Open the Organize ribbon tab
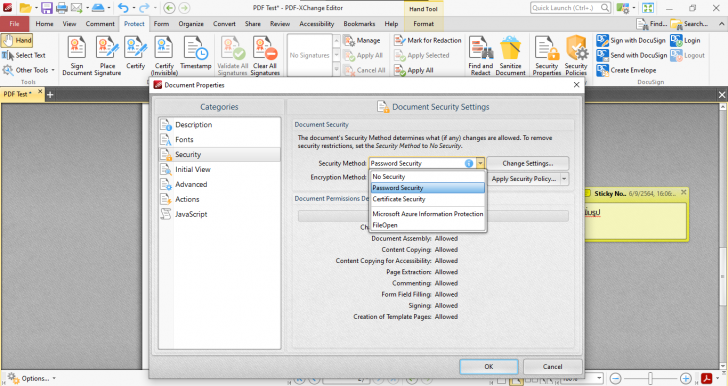 click(x=191, y=24)
